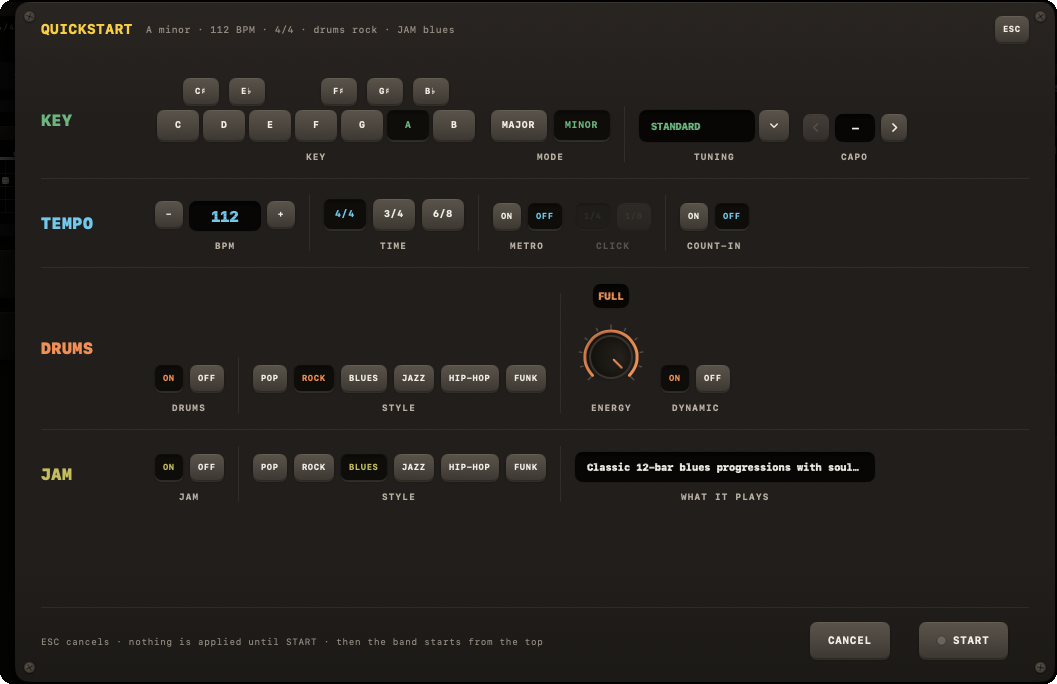1057x684 pixels.
Task: Select HIP-HOP jam style
Action: 469,467
